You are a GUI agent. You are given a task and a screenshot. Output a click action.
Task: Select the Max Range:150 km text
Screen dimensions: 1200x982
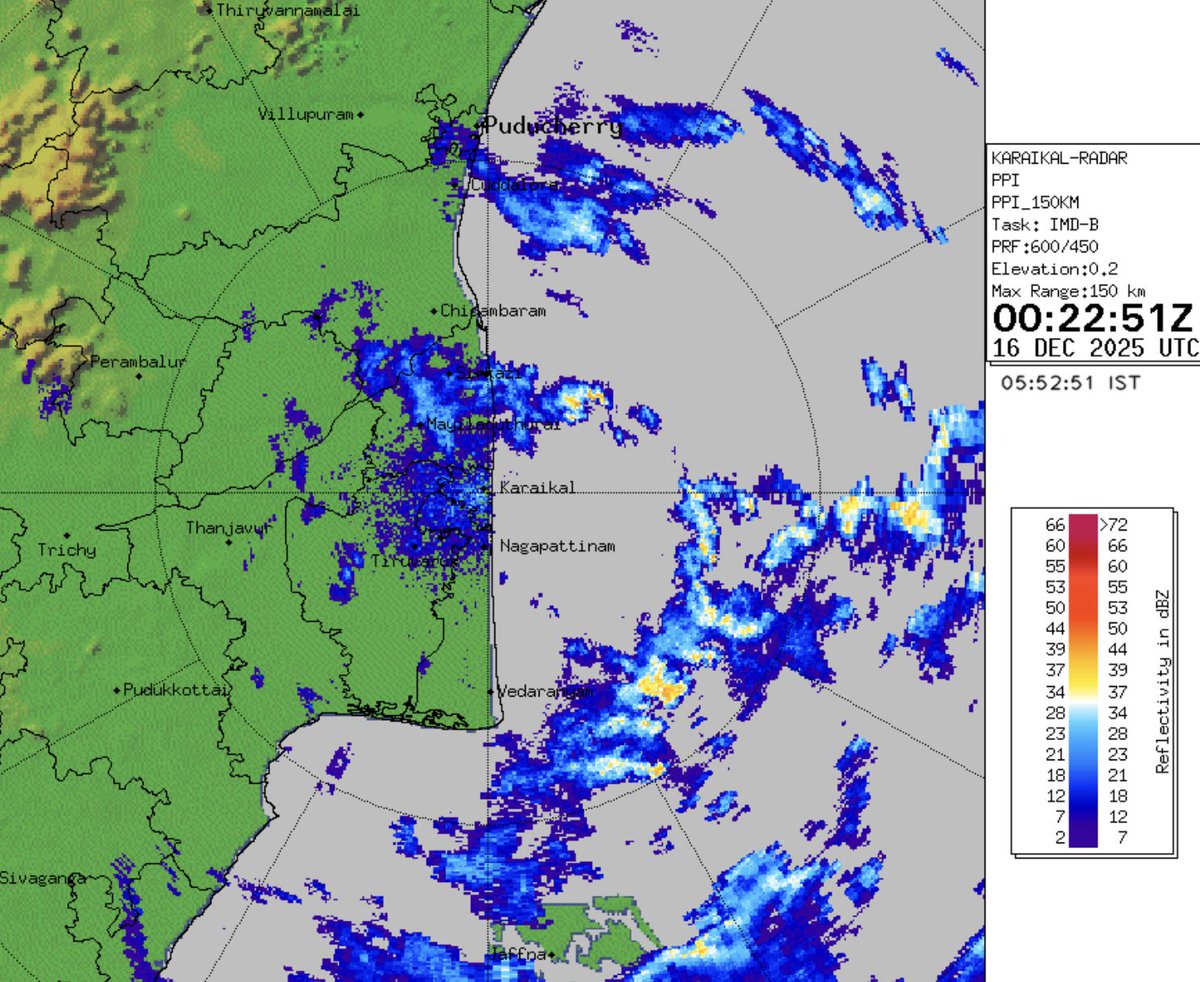(x=1070, y=290)
